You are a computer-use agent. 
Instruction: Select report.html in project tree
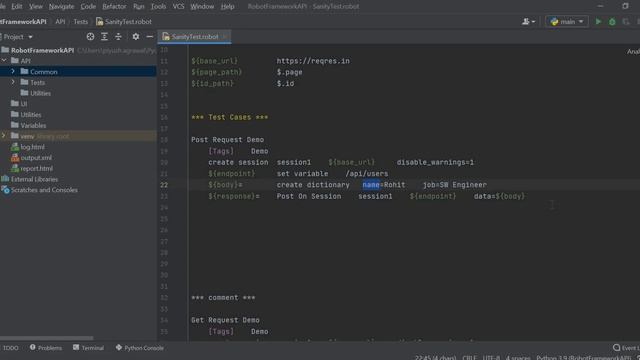(x=36, y=168)
